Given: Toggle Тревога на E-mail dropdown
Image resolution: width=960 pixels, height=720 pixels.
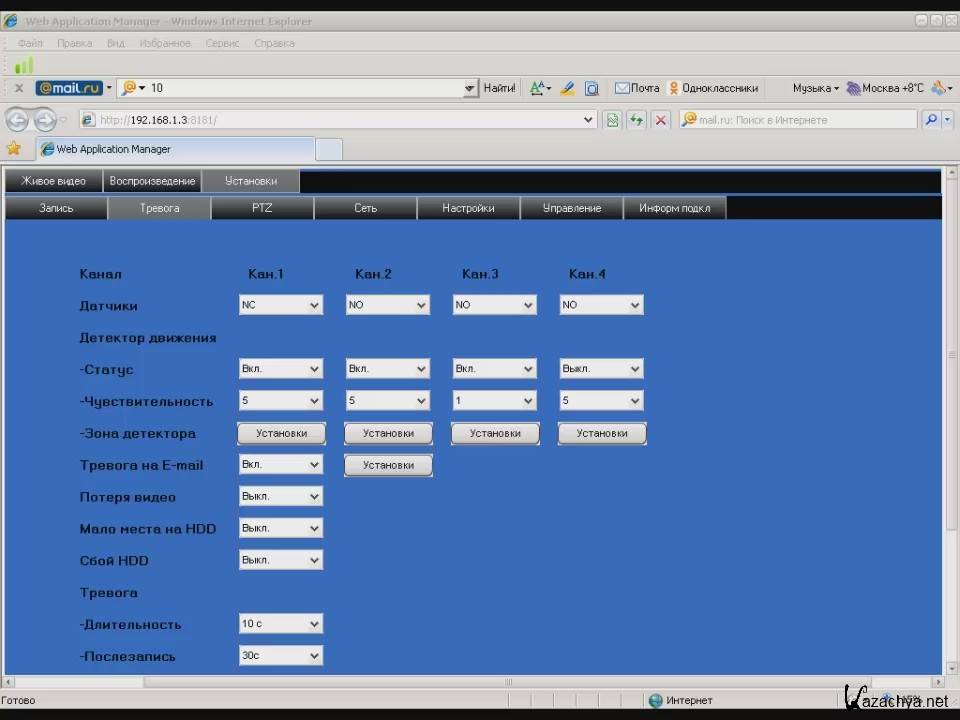Looking at the screenshot, I should tap(281, 465).
